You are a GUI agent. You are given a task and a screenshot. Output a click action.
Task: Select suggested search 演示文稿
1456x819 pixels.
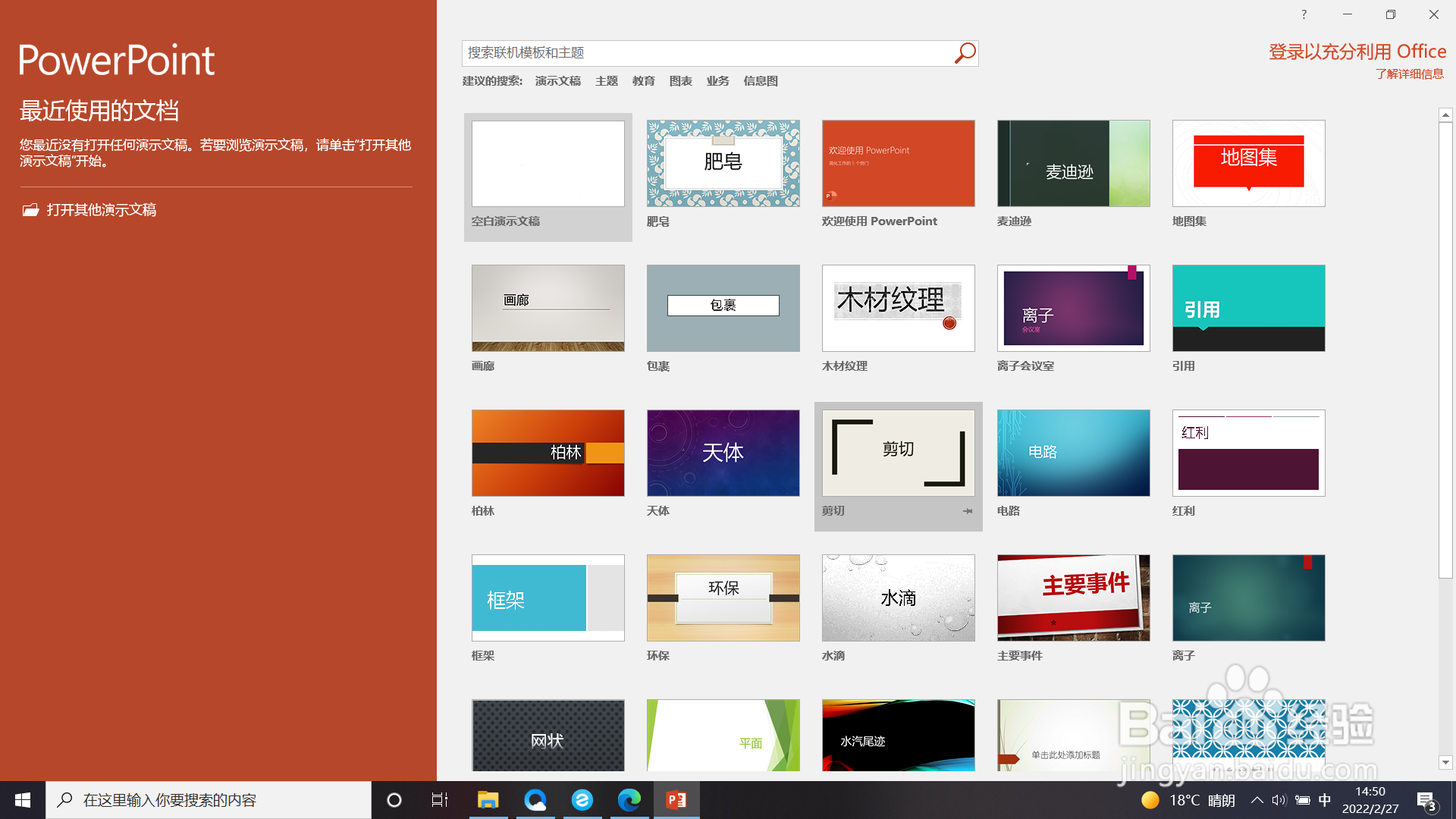558,81
